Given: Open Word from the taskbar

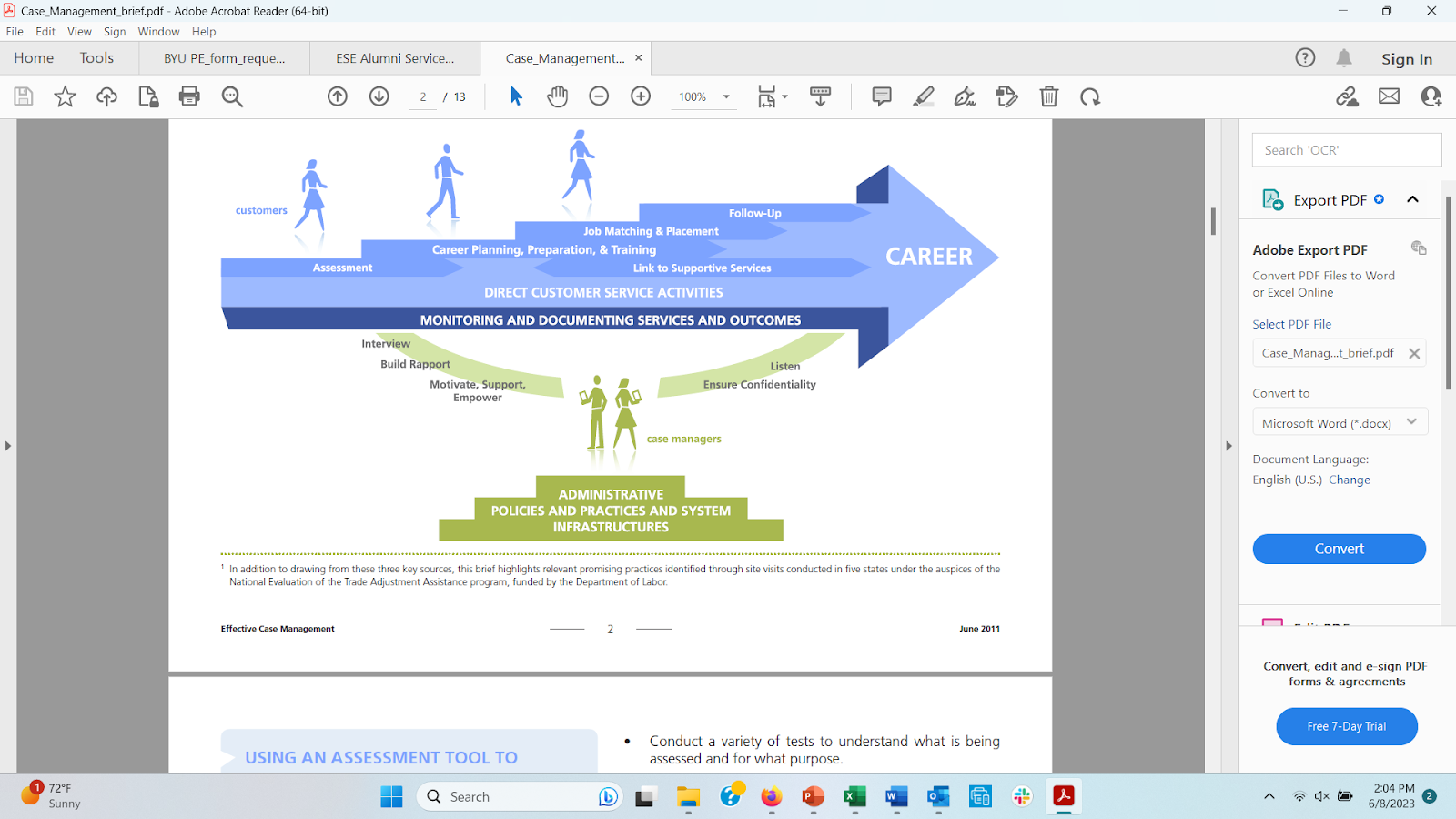Looking at the screenshot, I should pyautogui.click(x=896, y=797).
